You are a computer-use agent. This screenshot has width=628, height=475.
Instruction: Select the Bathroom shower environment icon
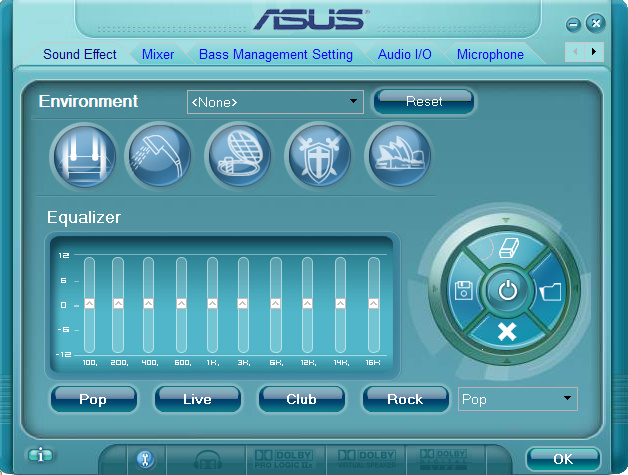pyautogui.click(x=159, y=155)
